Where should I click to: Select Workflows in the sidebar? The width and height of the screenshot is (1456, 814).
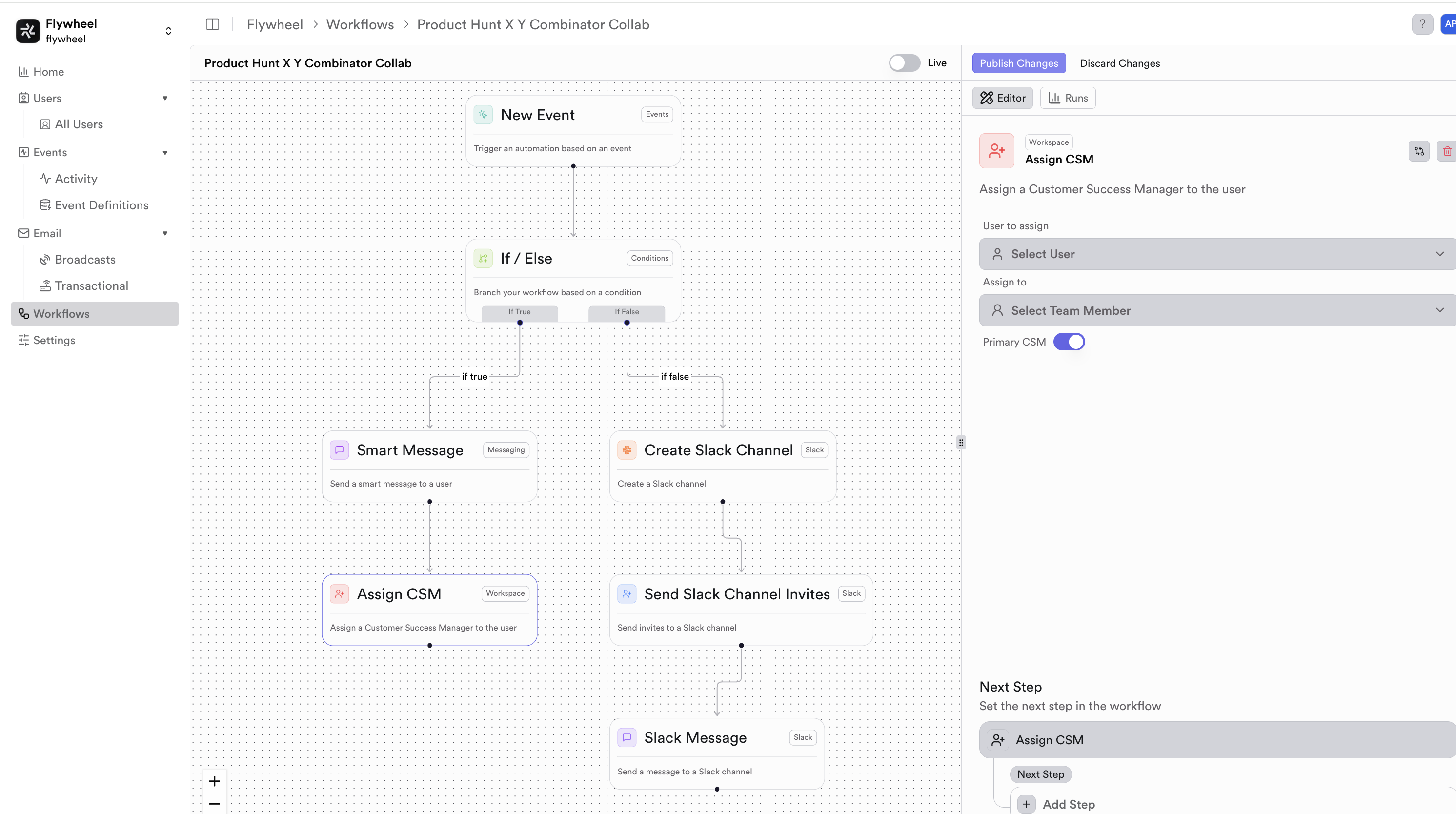click(x=61, y=313)
